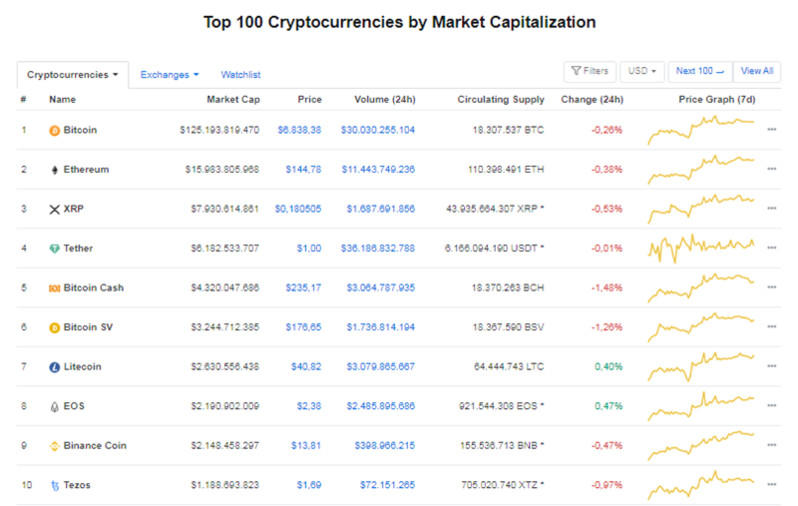Image resolution: width=798 pixels, height=506 pixels.
Task: Click the Ethereum logo icon
Action: 54,170
